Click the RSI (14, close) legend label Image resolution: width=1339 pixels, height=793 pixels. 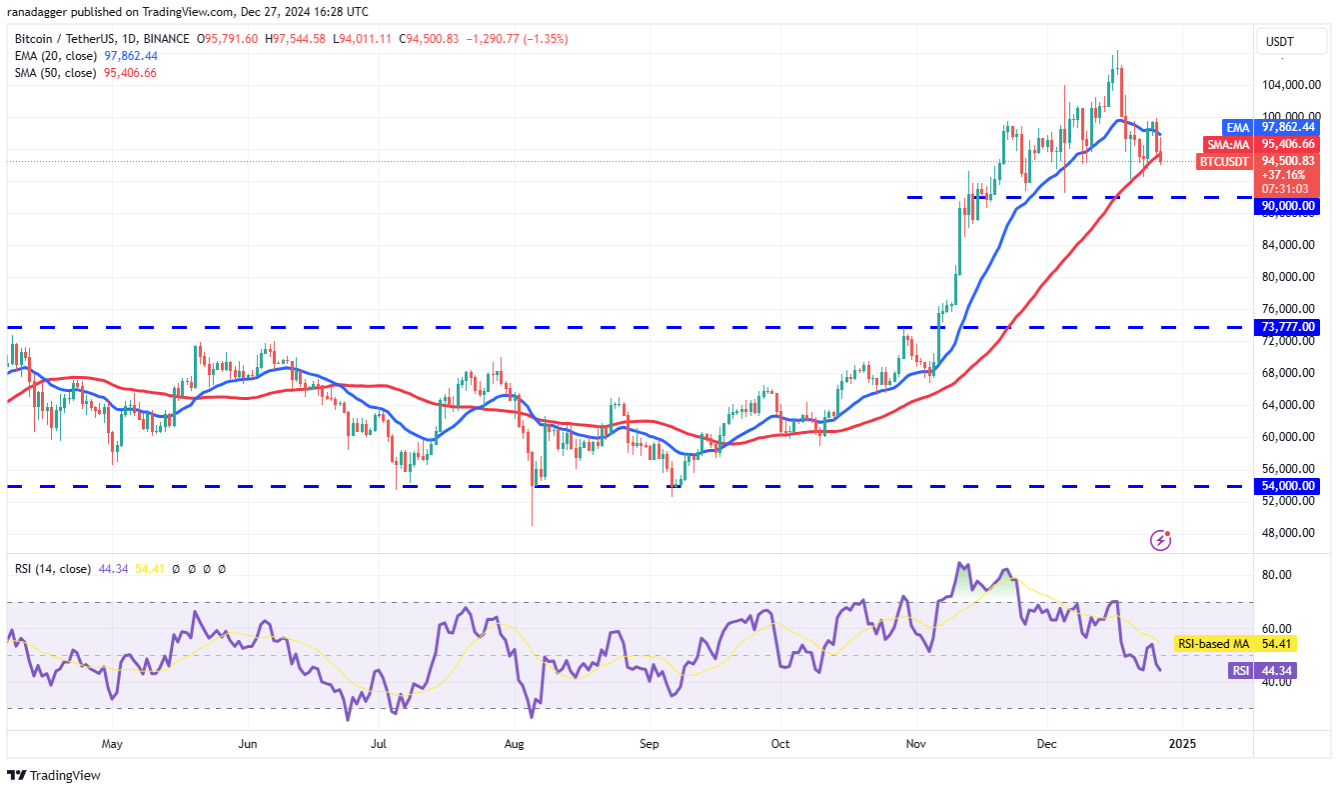click(x=53, y=568)
